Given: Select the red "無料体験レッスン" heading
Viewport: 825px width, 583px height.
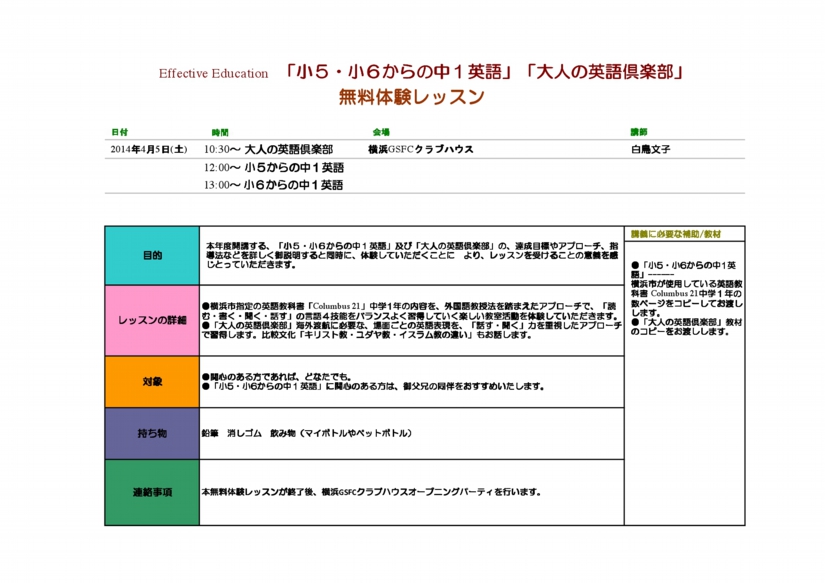Looking at the screenshot, I should 411,97.
